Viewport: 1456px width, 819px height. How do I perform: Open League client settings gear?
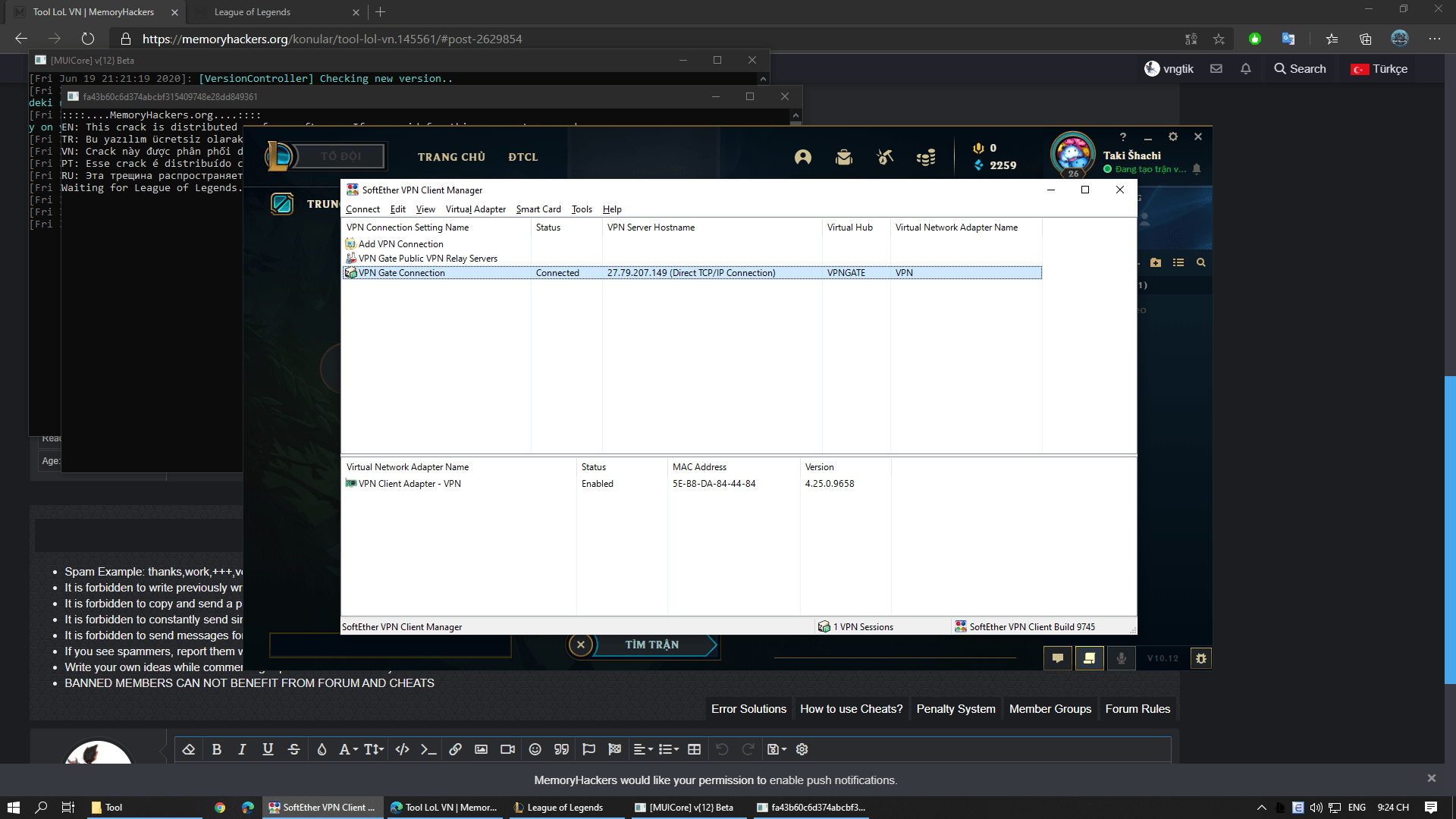click(1173, 136)
